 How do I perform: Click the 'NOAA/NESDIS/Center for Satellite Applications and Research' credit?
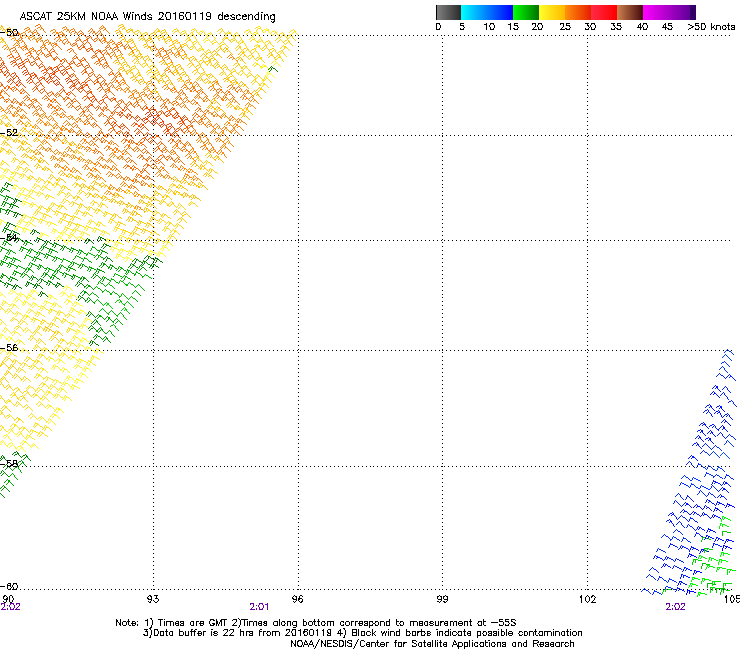click(432, 644)
